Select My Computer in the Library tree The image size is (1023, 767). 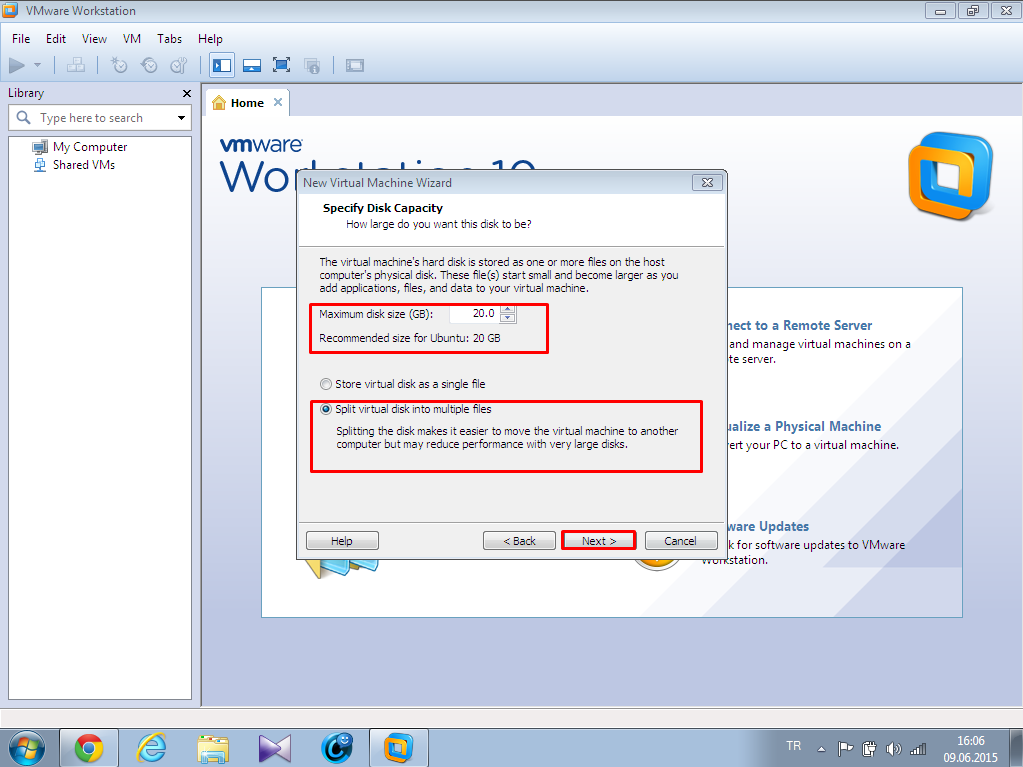(x=90, y=147)
